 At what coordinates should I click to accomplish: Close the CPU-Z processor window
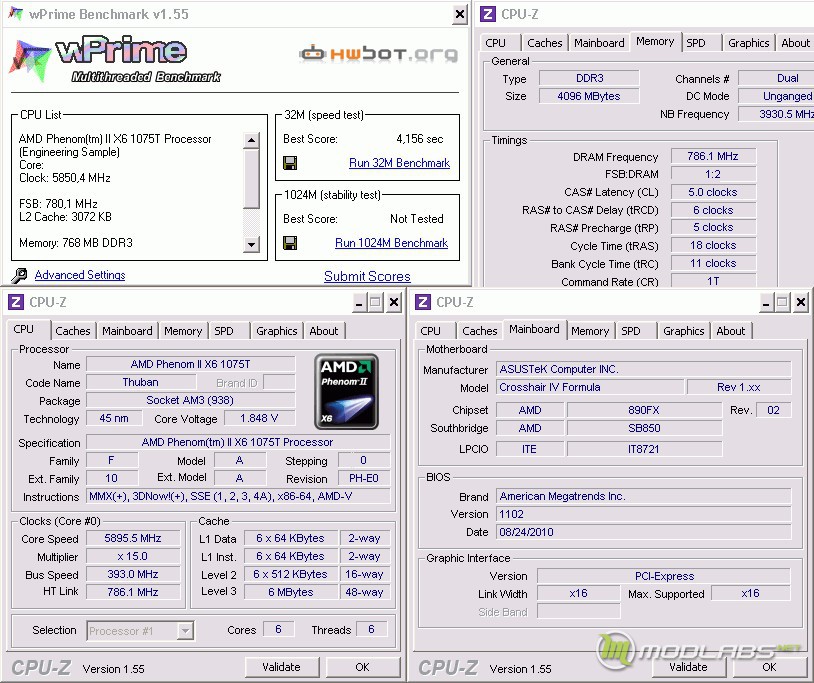(394, 302)
